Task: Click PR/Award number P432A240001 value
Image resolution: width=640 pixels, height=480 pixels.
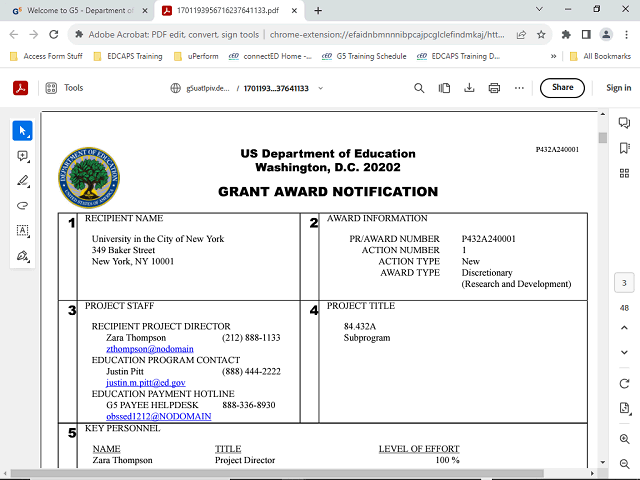Action: (x=489, y=239)
